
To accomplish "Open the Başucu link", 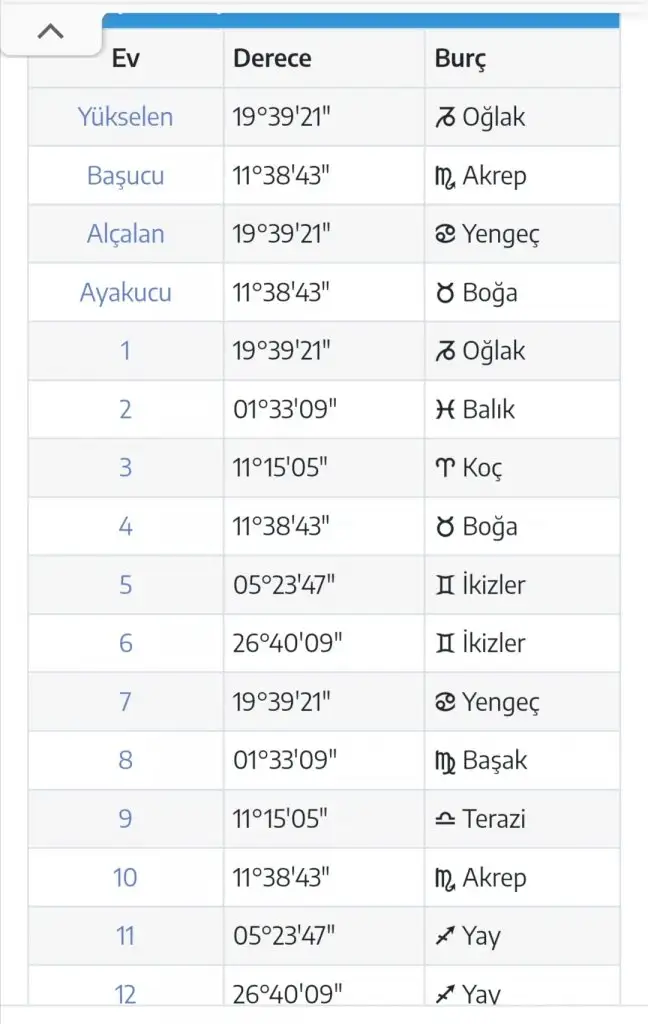I will point(125,176).
